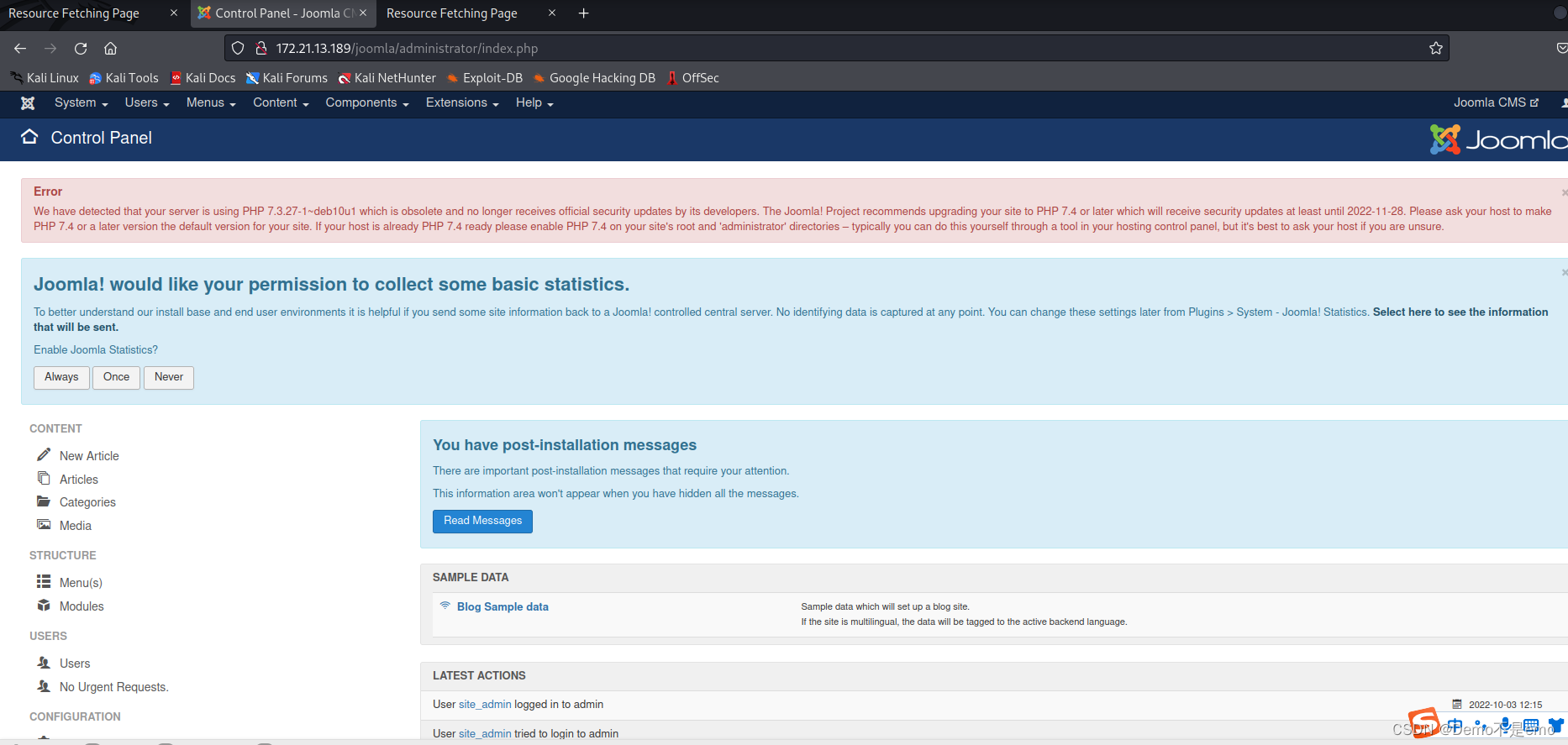Open the Kali Forums bookmark
Image resolution: width=1568 pixels, height=745 pixels.
(287, 78)
